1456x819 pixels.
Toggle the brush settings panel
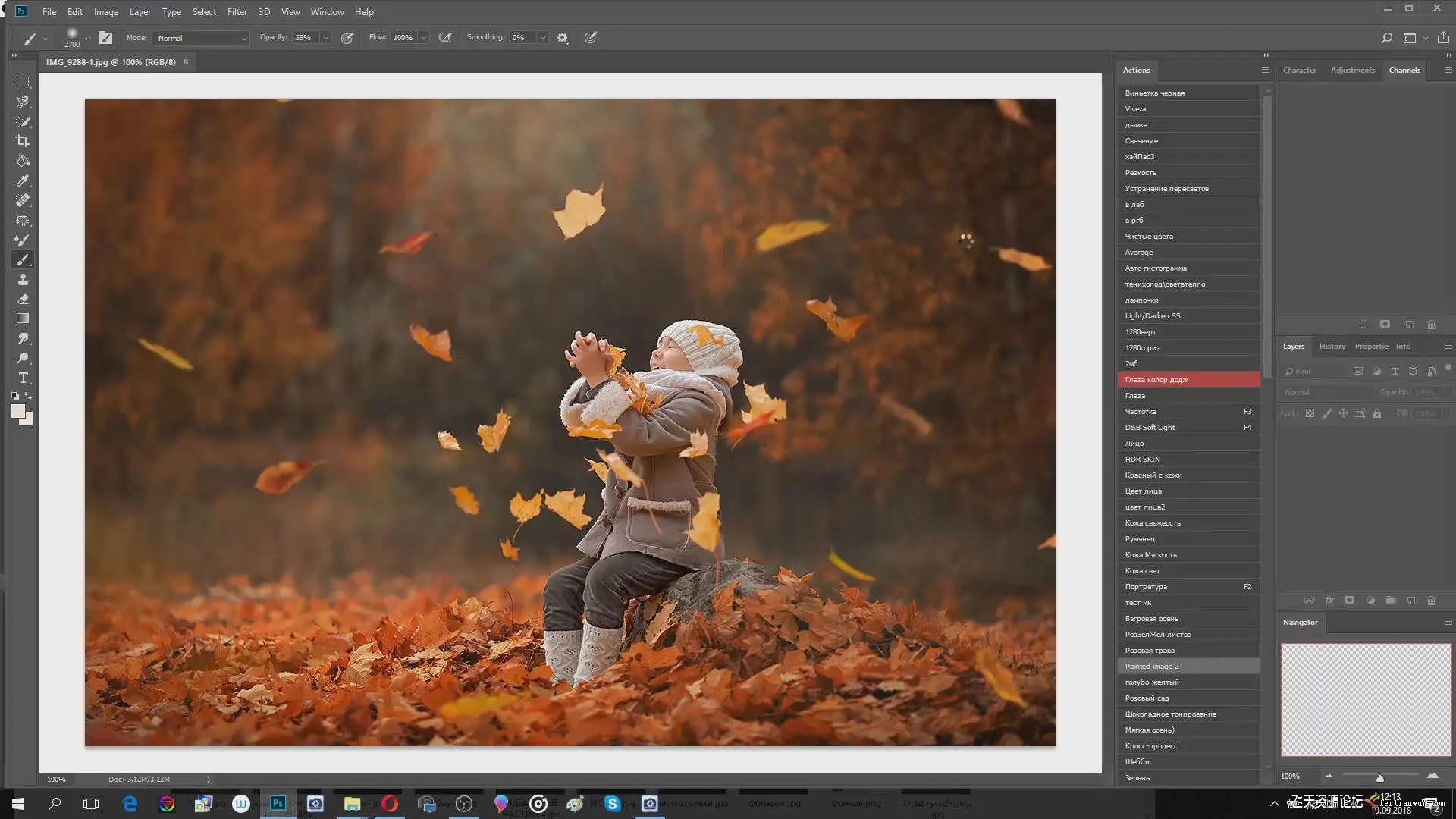coord(106,38)
